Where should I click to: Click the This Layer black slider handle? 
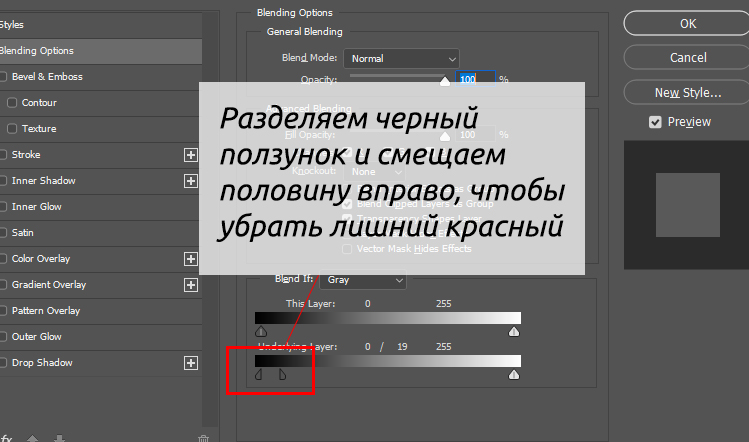click(261, 332)
